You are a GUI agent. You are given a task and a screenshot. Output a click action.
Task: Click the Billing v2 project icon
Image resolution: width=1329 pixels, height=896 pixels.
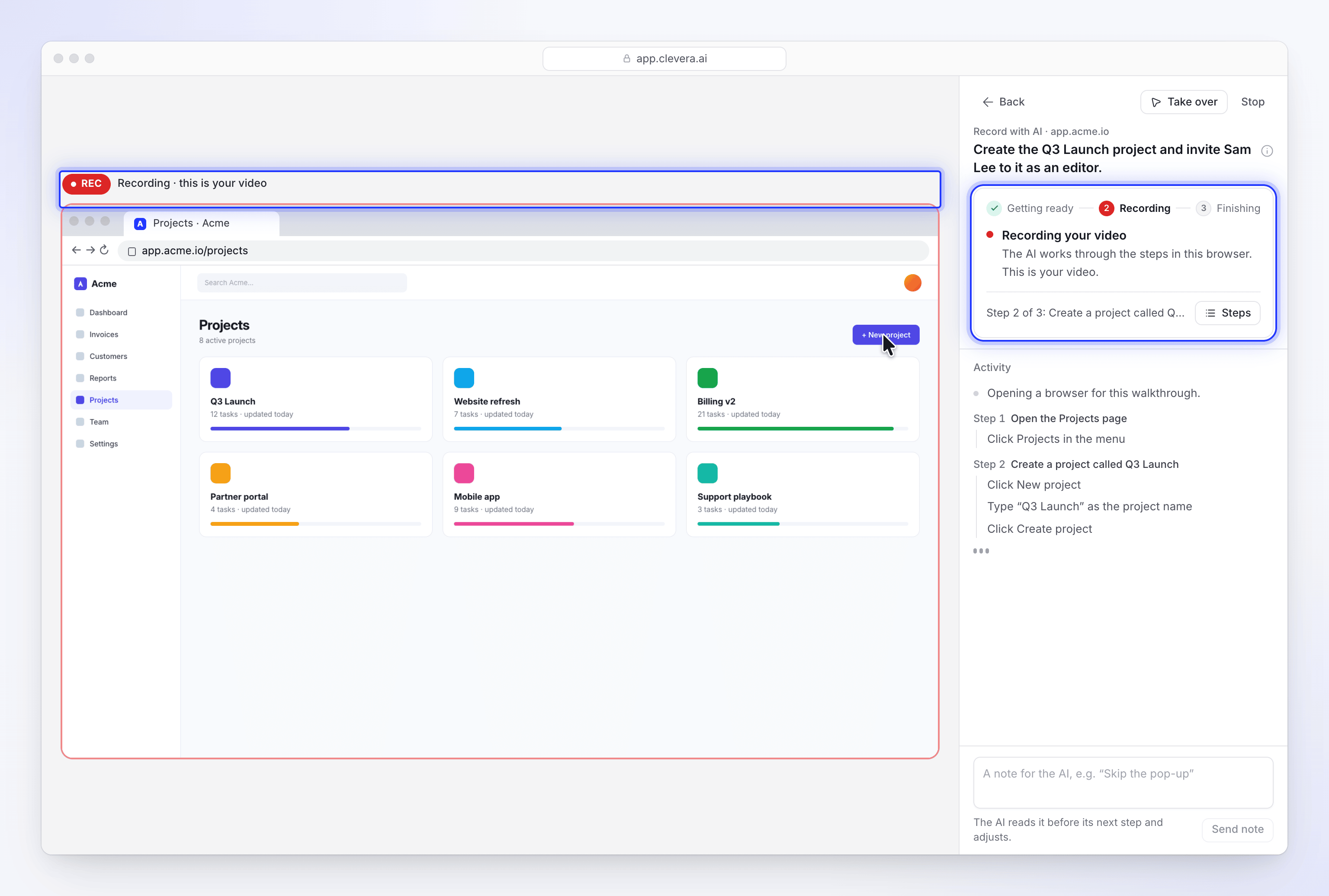707,378
